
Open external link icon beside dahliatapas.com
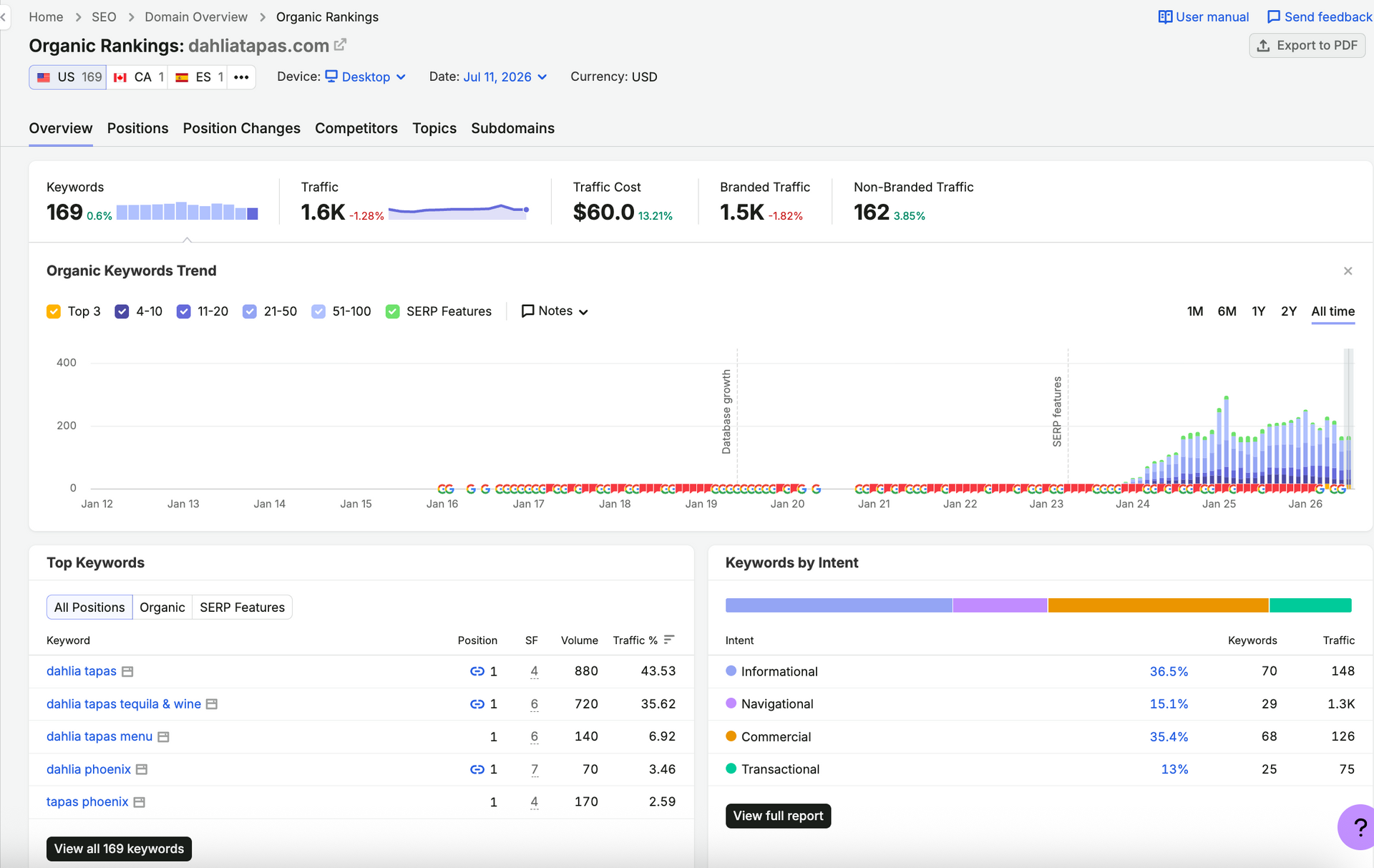click(x=341, y=45)
